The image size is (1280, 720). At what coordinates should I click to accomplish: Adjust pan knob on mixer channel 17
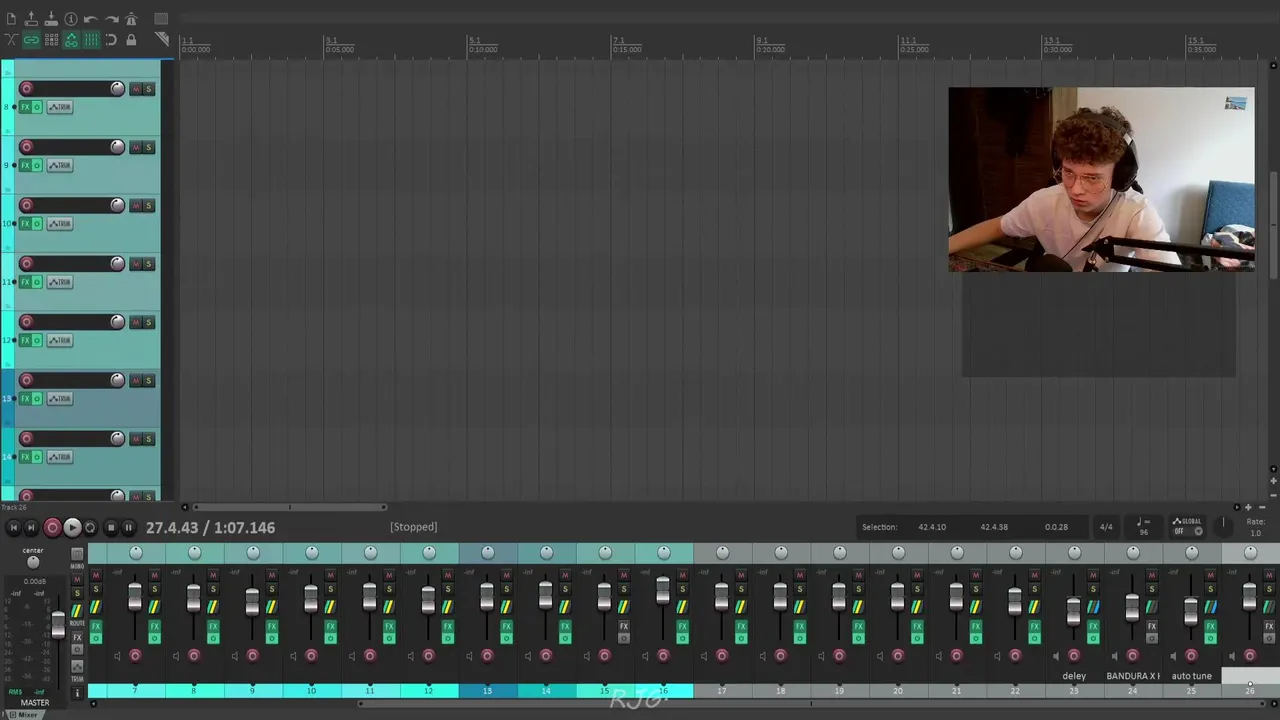tap(722, 553)
